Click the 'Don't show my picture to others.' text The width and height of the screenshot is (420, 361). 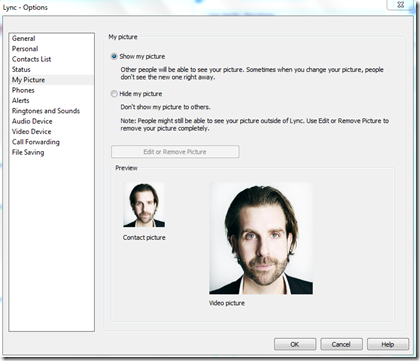point(165,107)
